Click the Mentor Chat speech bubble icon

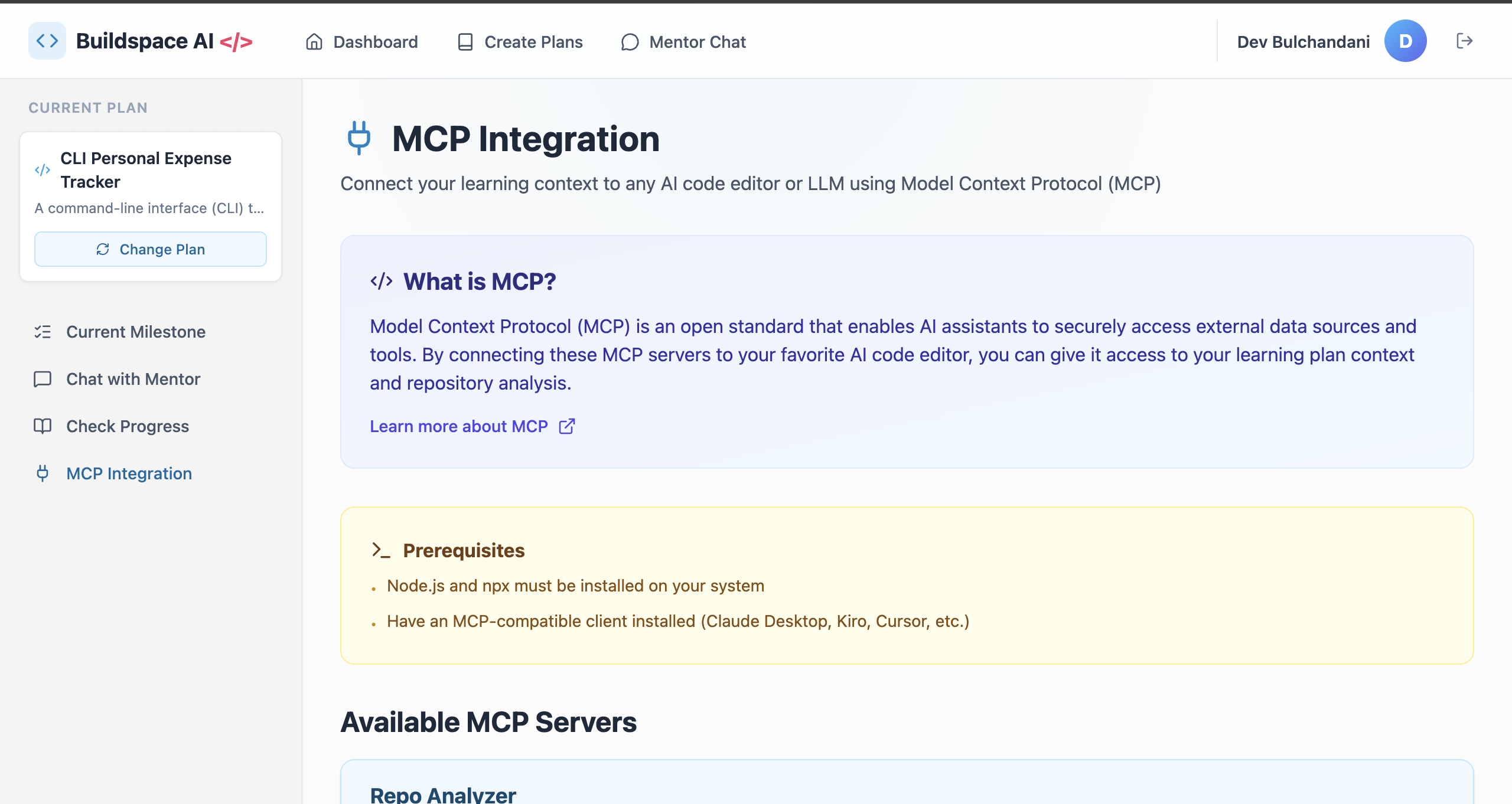630,42
